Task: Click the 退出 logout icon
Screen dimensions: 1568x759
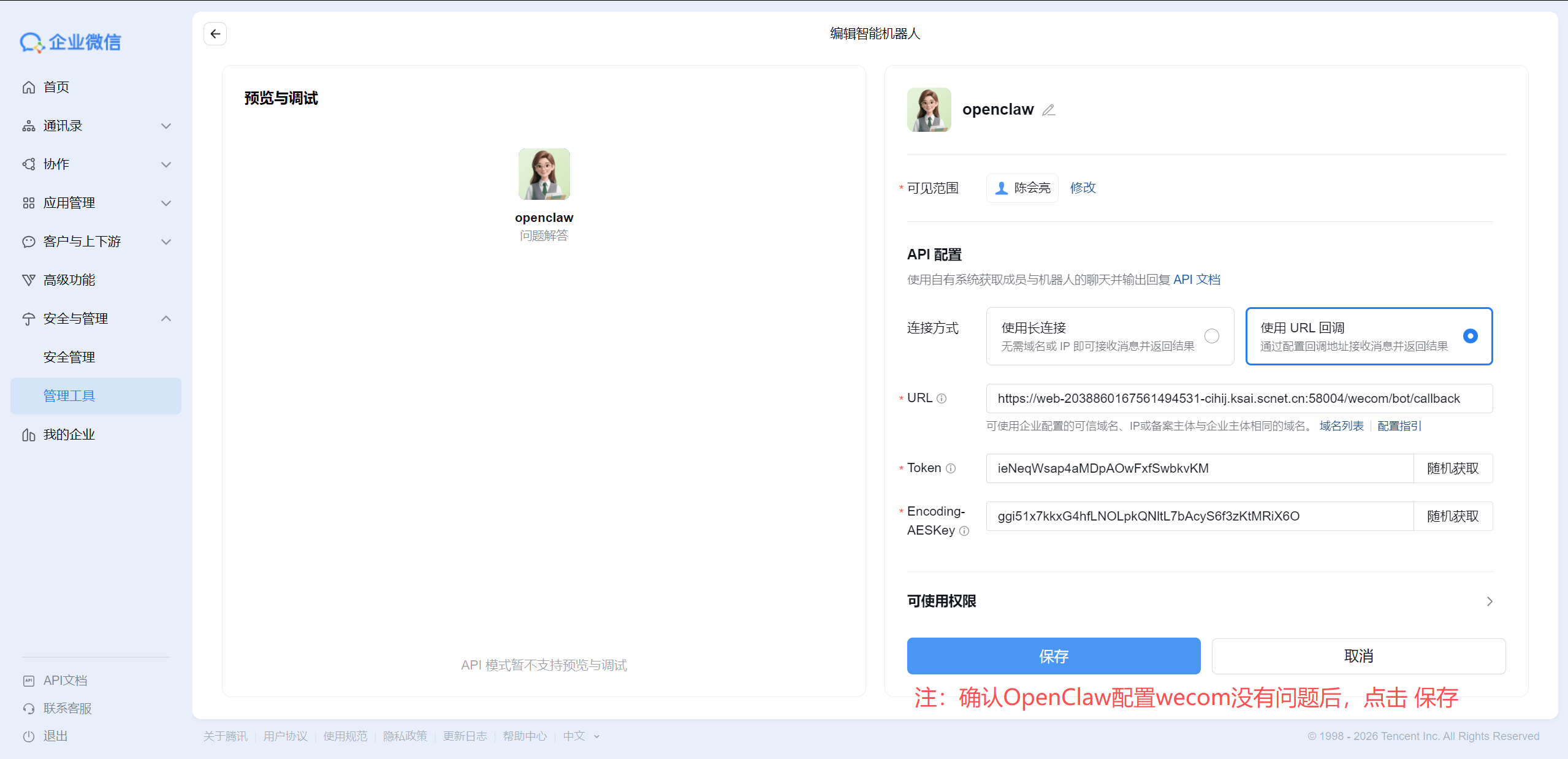Action: click(29, 736)
